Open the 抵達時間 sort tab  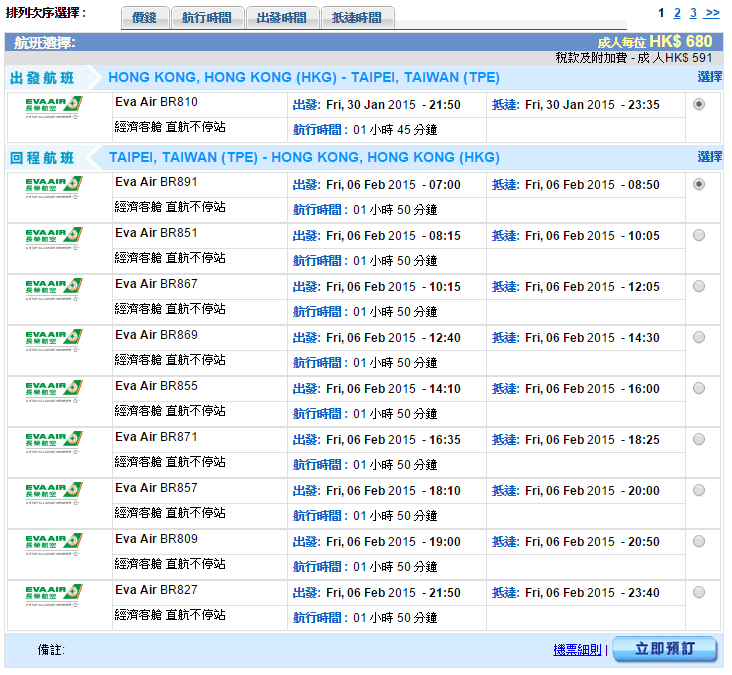click(x=358, y=18)
